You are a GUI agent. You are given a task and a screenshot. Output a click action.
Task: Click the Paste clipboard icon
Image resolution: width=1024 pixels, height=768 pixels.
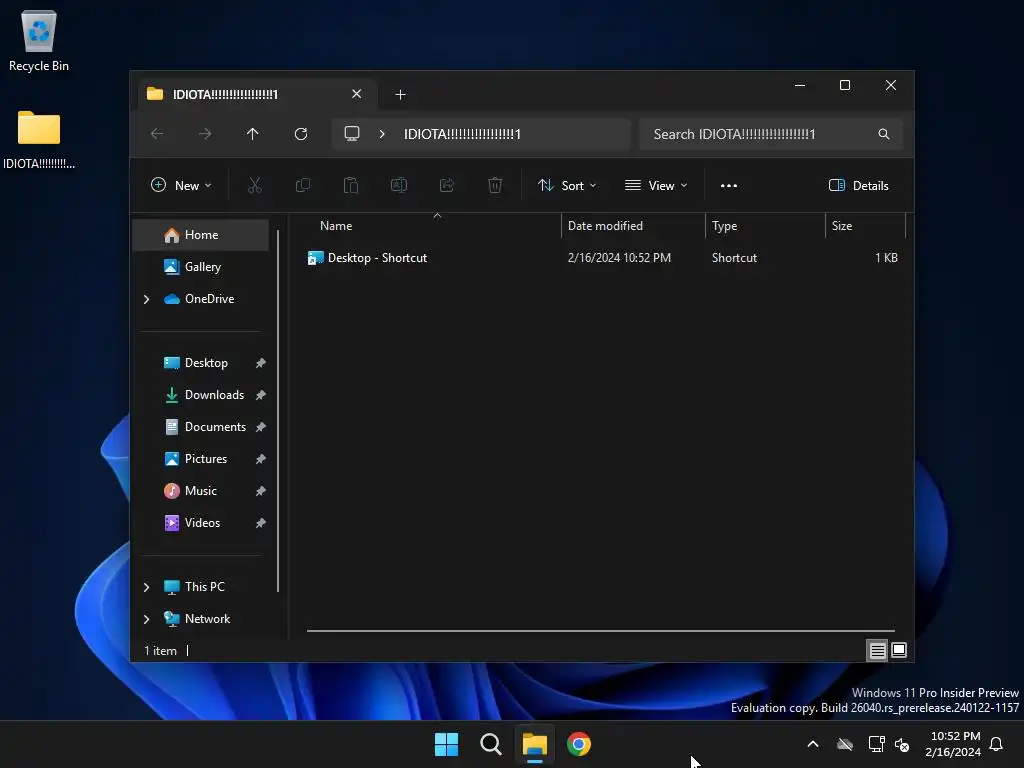pos(351,185)
